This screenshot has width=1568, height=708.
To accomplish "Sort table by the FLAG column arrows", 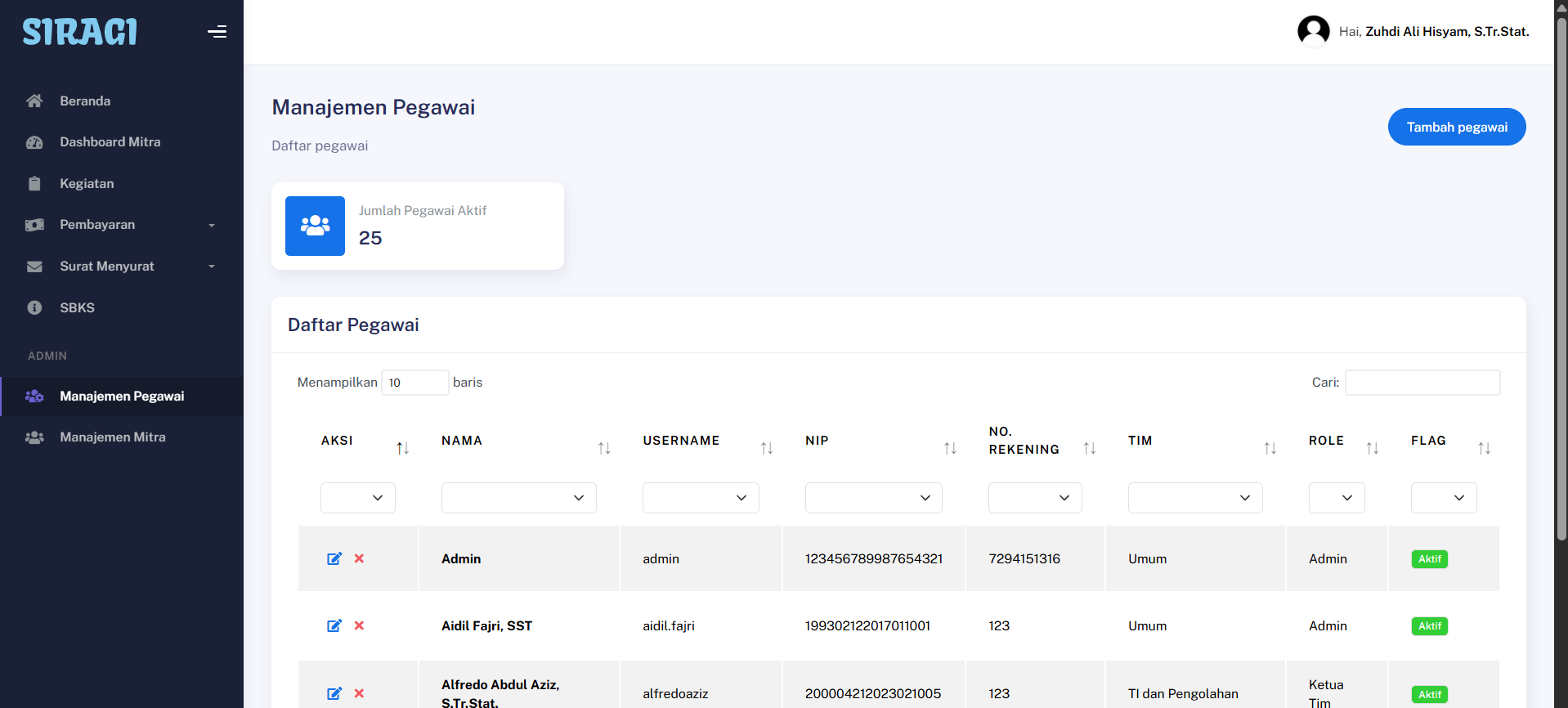I will coord(1484,448).
